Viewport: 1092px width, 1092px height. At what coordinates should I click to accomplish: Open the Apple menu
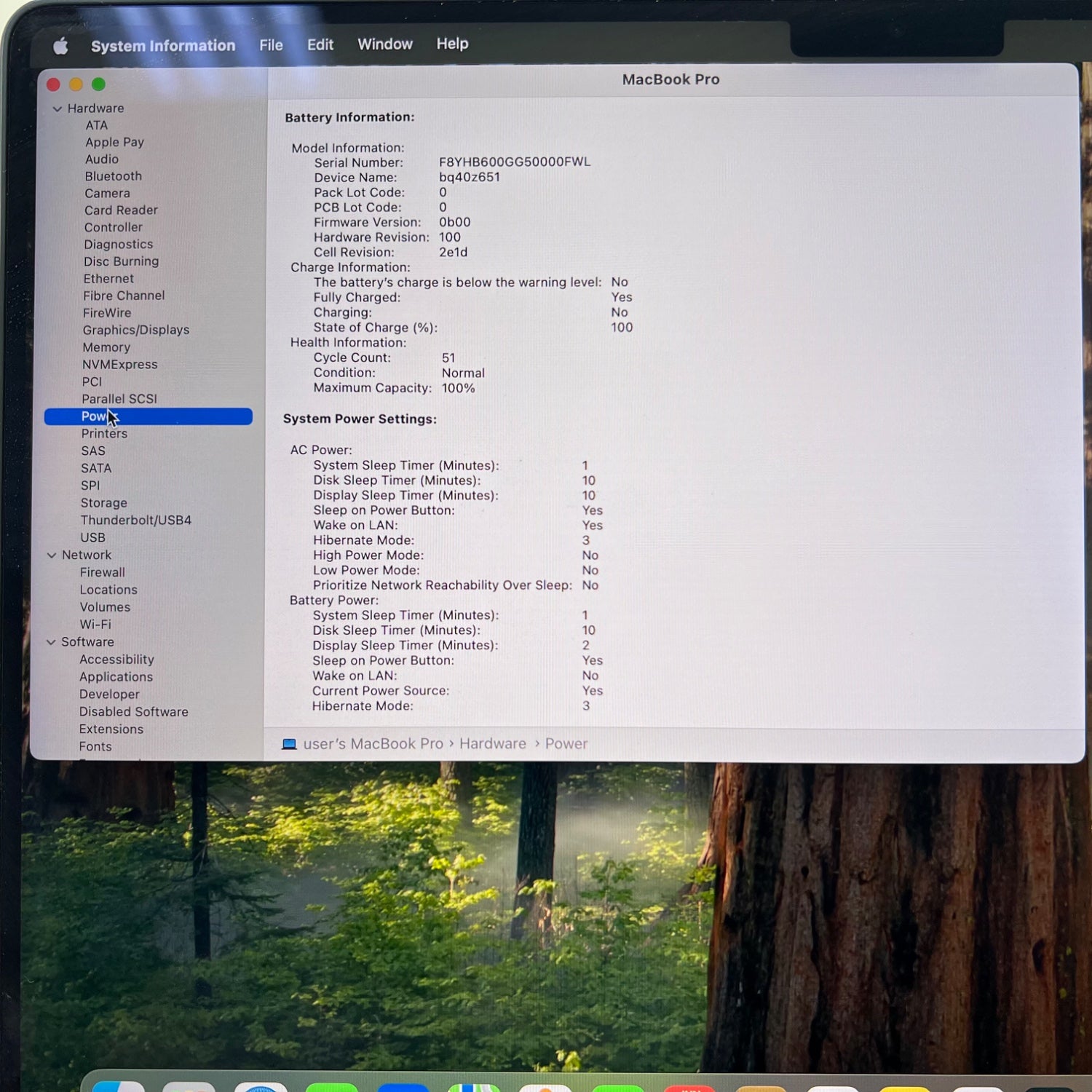tap(60, 47)
